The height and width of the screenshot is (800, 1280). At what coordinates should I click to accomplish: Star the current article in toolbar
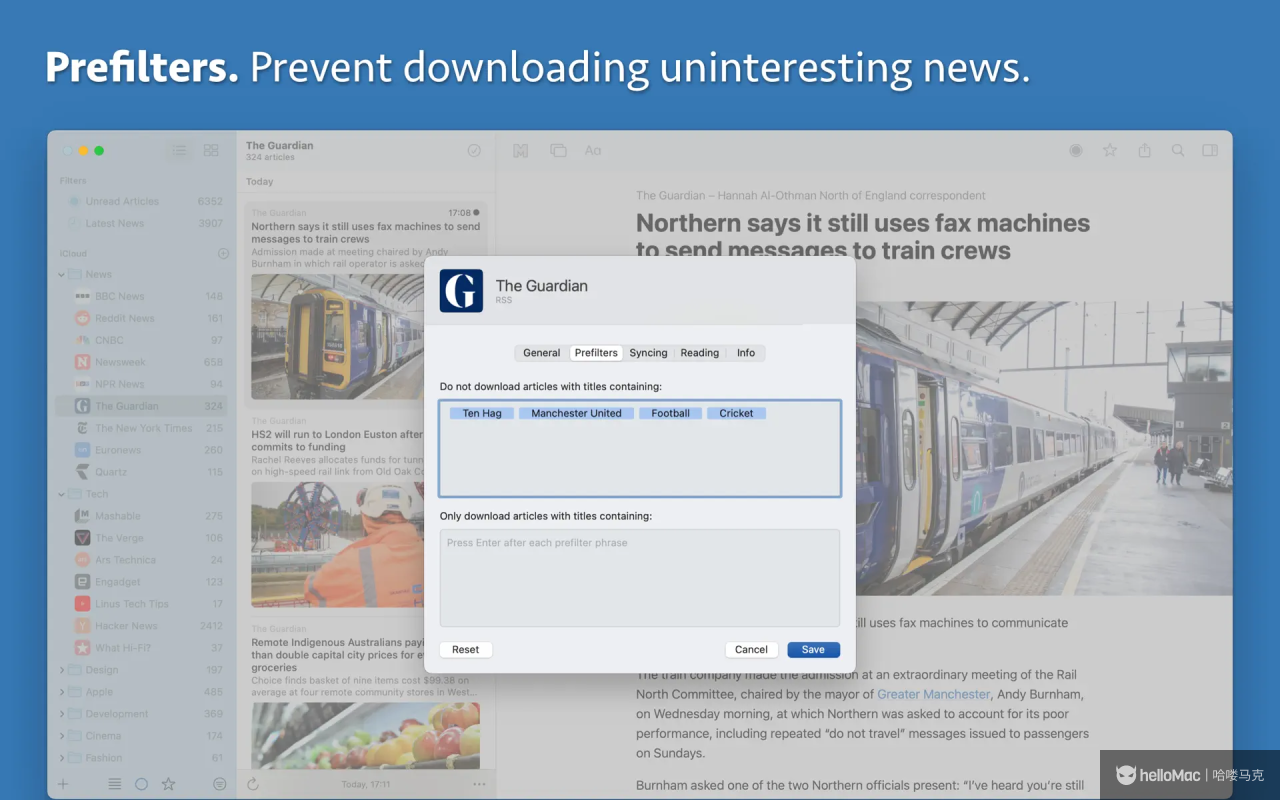[x=1110, y=150]
